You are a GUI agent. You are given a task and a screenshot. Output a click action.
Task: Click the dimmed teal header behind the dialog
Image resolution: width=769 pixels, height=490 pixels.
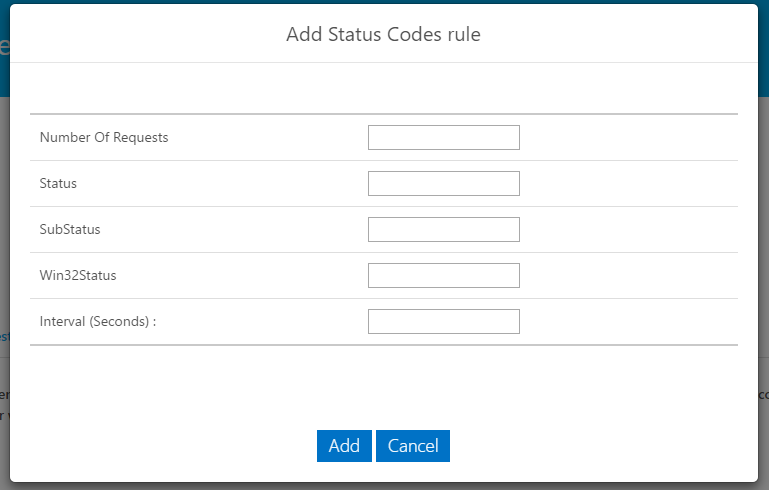[x=4, y=48]
